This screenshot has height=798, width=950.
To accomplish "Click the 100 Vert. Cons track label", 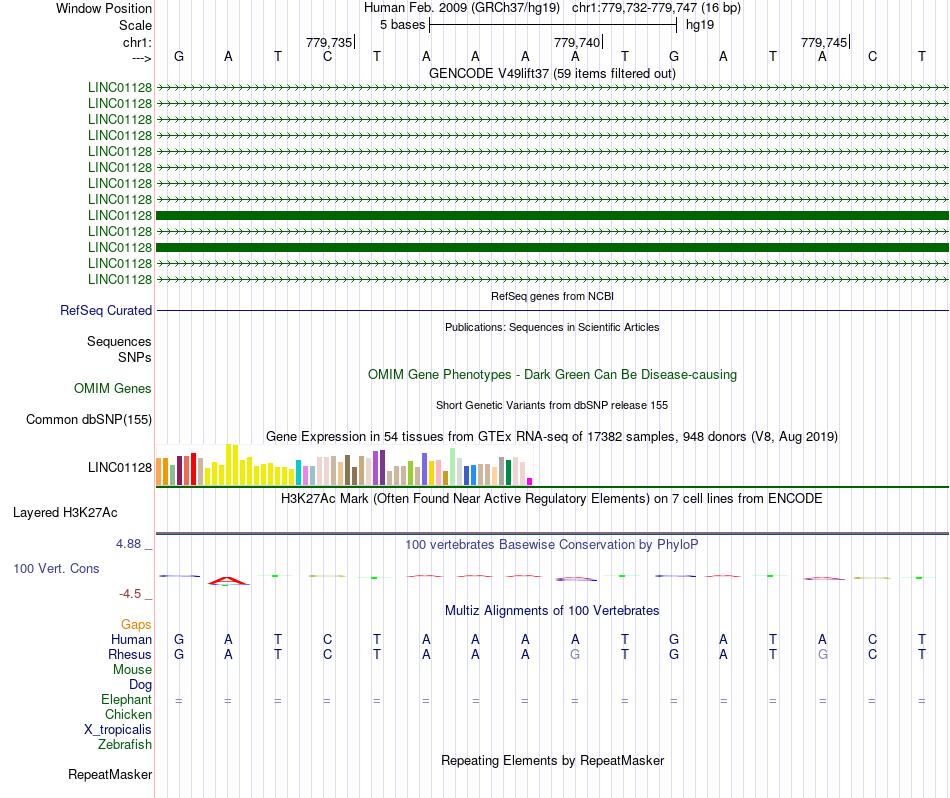I will click(58, 568).
